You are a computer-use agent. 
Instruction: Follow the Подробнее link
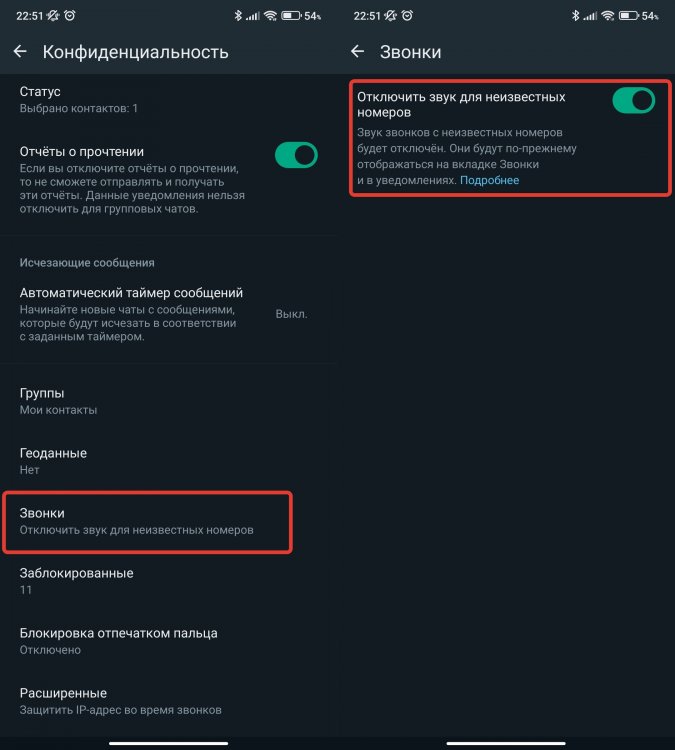489,180
